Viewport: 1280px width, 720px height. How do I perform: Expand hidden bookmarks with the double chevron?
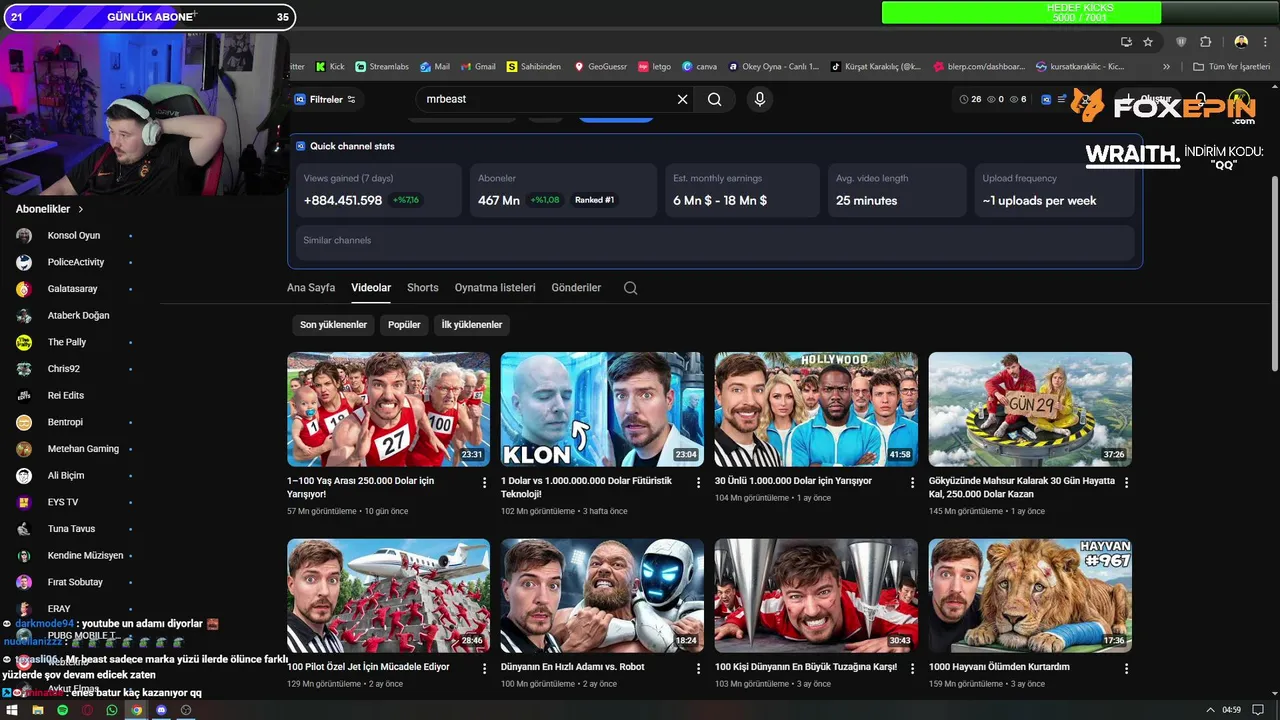point(1166,67)
